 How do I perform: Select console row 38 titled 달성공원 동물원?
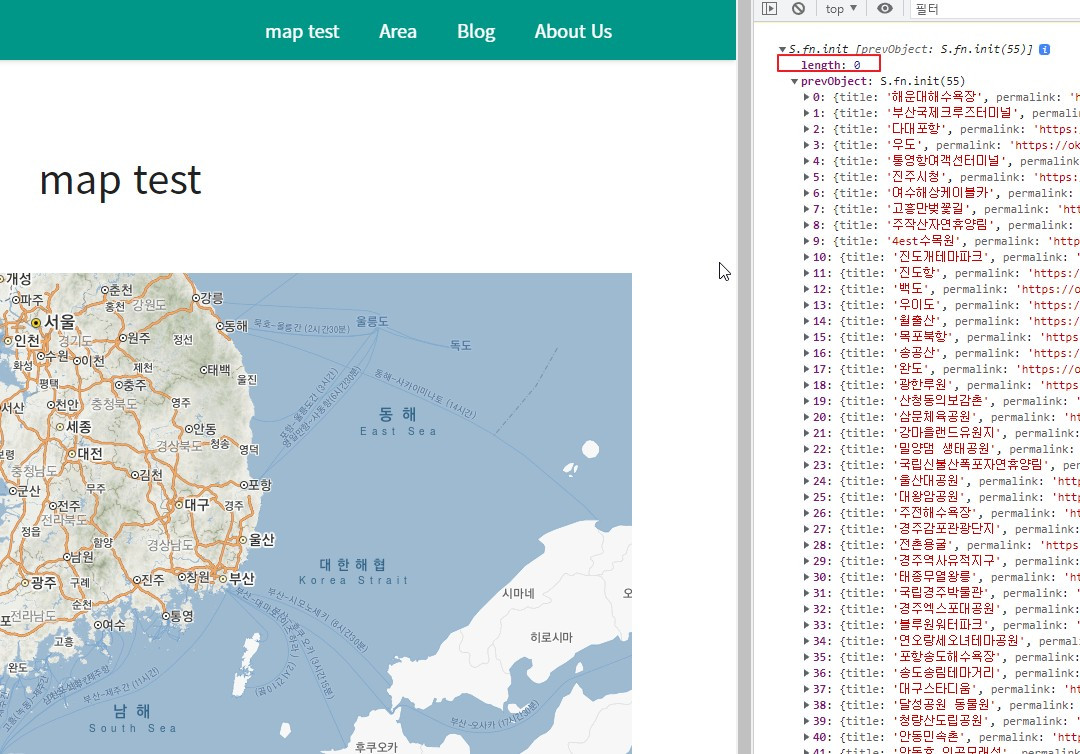941,705
